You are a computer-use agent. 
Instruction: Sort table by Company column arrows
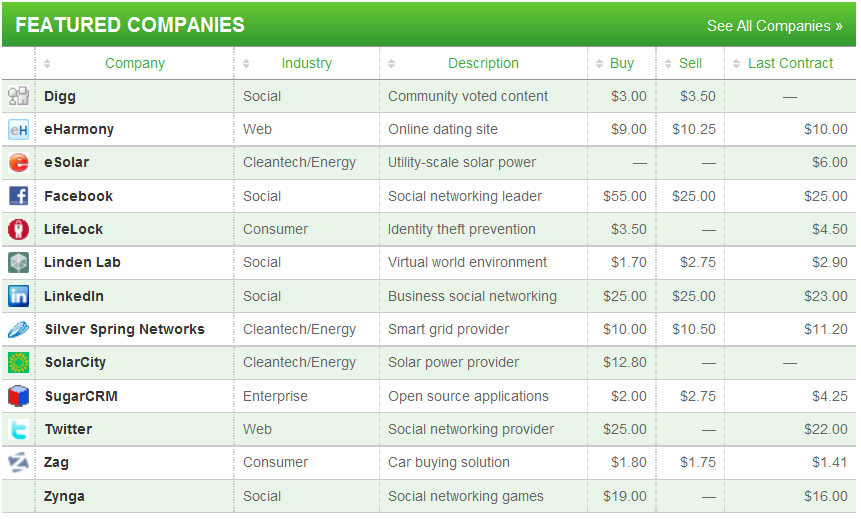pos(47,64)
